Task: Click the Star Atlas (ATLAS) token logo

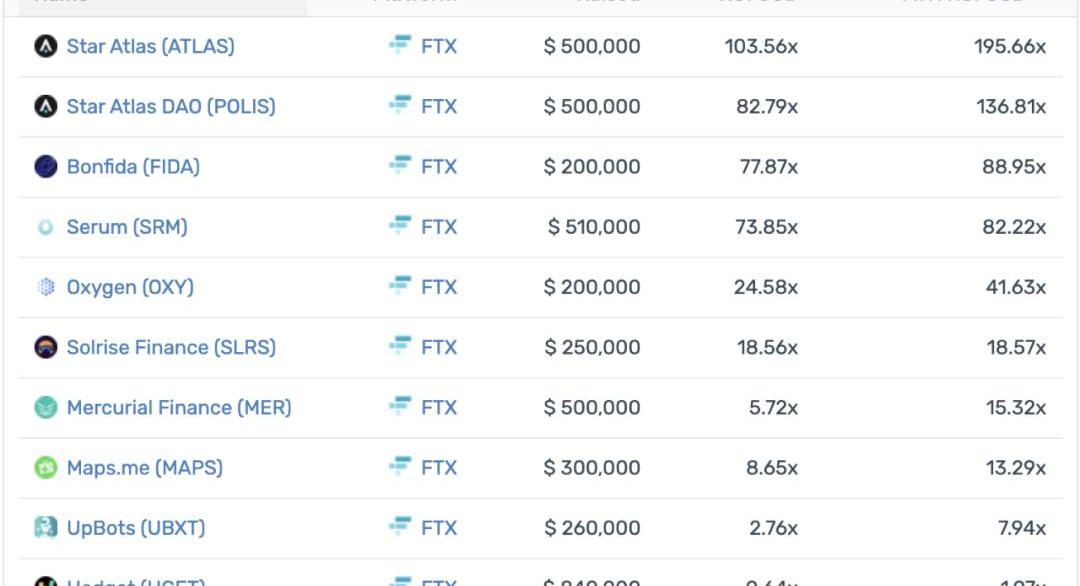Action: [x=45, y=46]
